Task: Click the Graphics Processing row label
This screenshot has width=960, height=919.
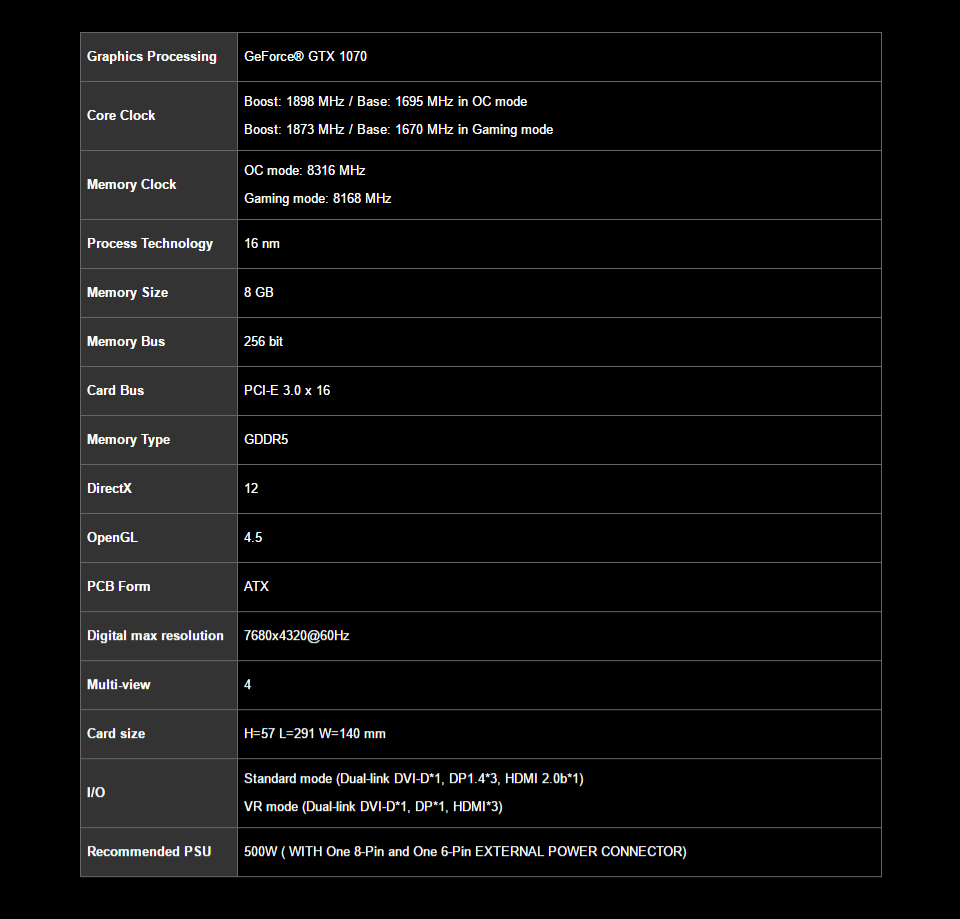Action: coord(152,57)
